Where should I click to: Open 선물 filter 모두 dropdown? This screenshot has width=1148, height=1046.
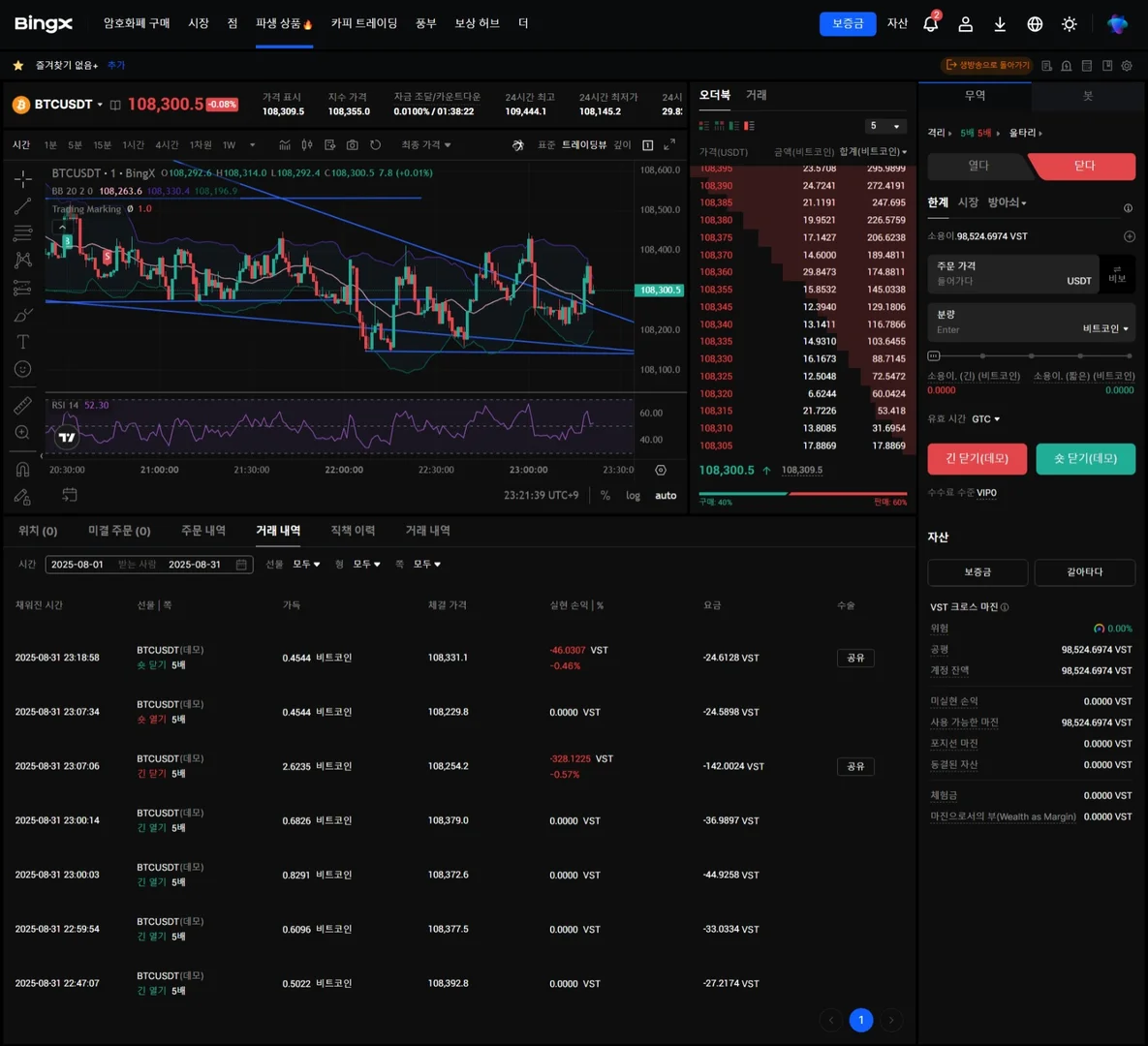pyautogui.click(x=306, y=565)
